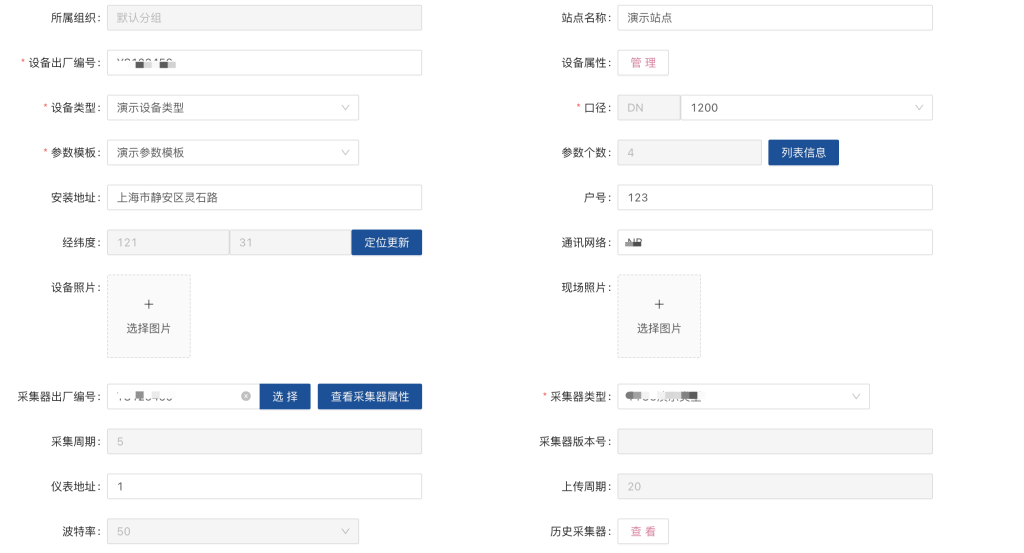The image size is (1024, 553).
Task: Clear the collector factory number field
Action: tap(246, 397)
